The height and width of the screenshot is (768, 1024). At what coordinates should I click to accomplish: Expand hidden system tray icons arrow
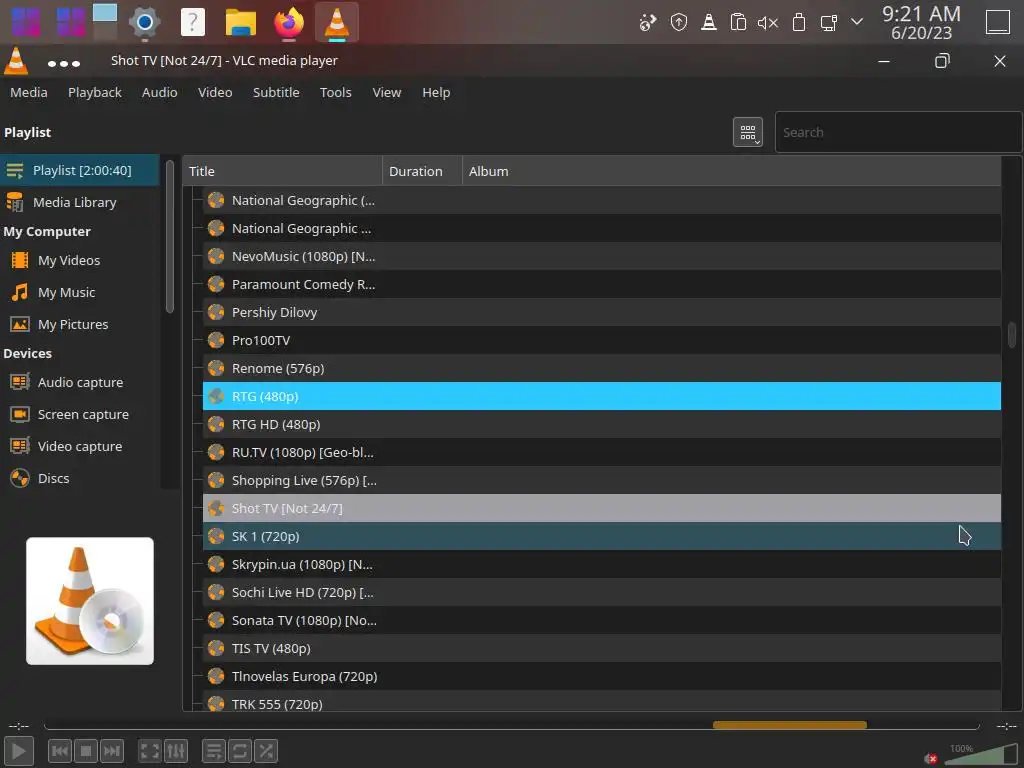point(857,22)
